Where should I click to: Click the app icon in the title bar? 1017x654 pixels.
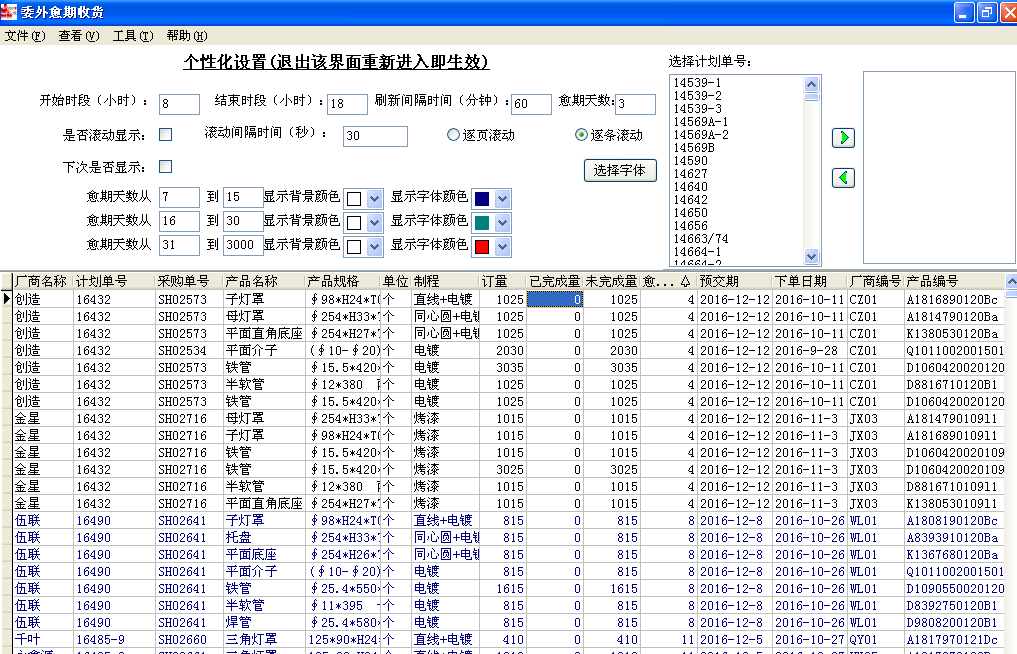(x=8, y=12)
